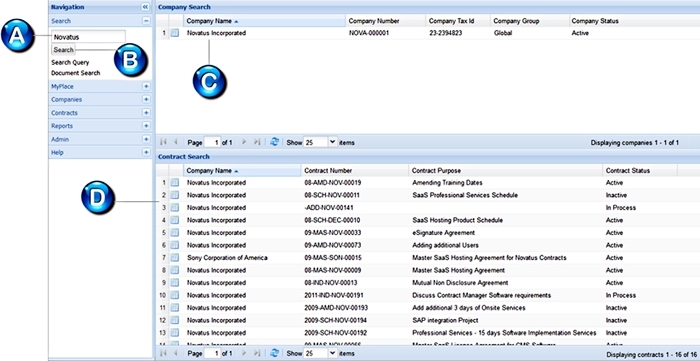Open the Reports navigation item

tap(62, 126)
